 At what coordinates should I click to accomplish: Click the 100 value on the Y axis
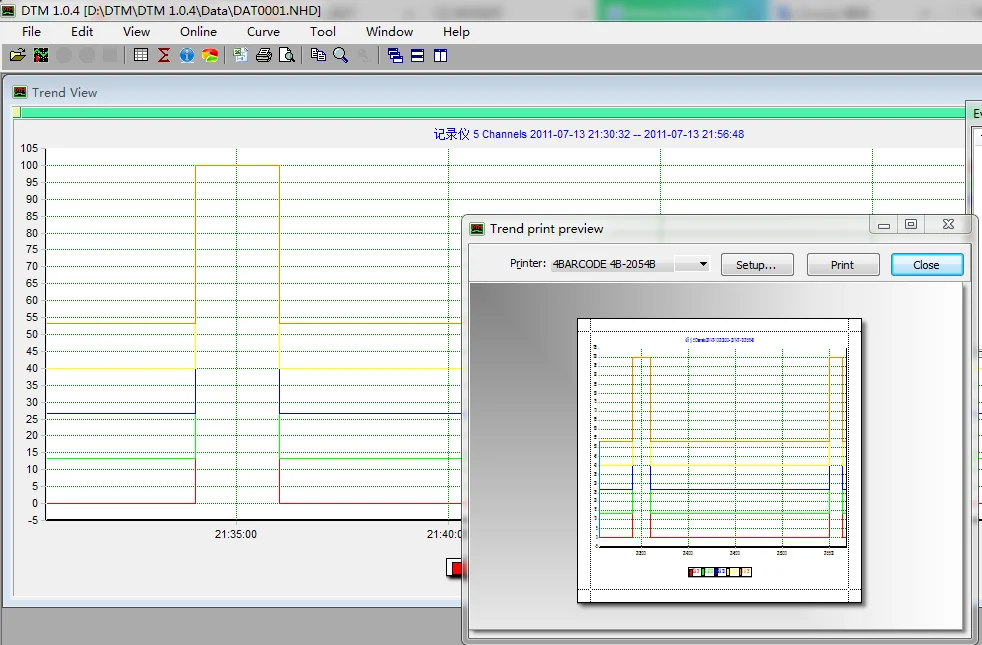pos(29,165)
